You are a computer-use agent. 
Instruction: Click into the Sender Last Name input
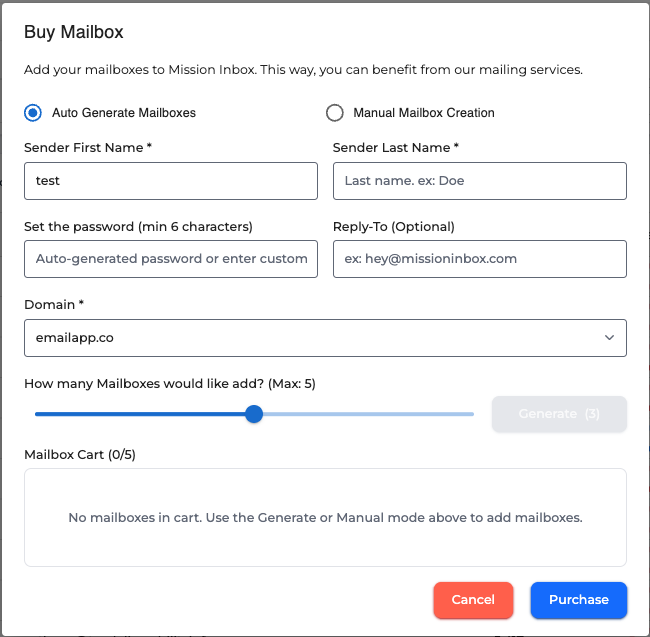(x=479, y=181)
